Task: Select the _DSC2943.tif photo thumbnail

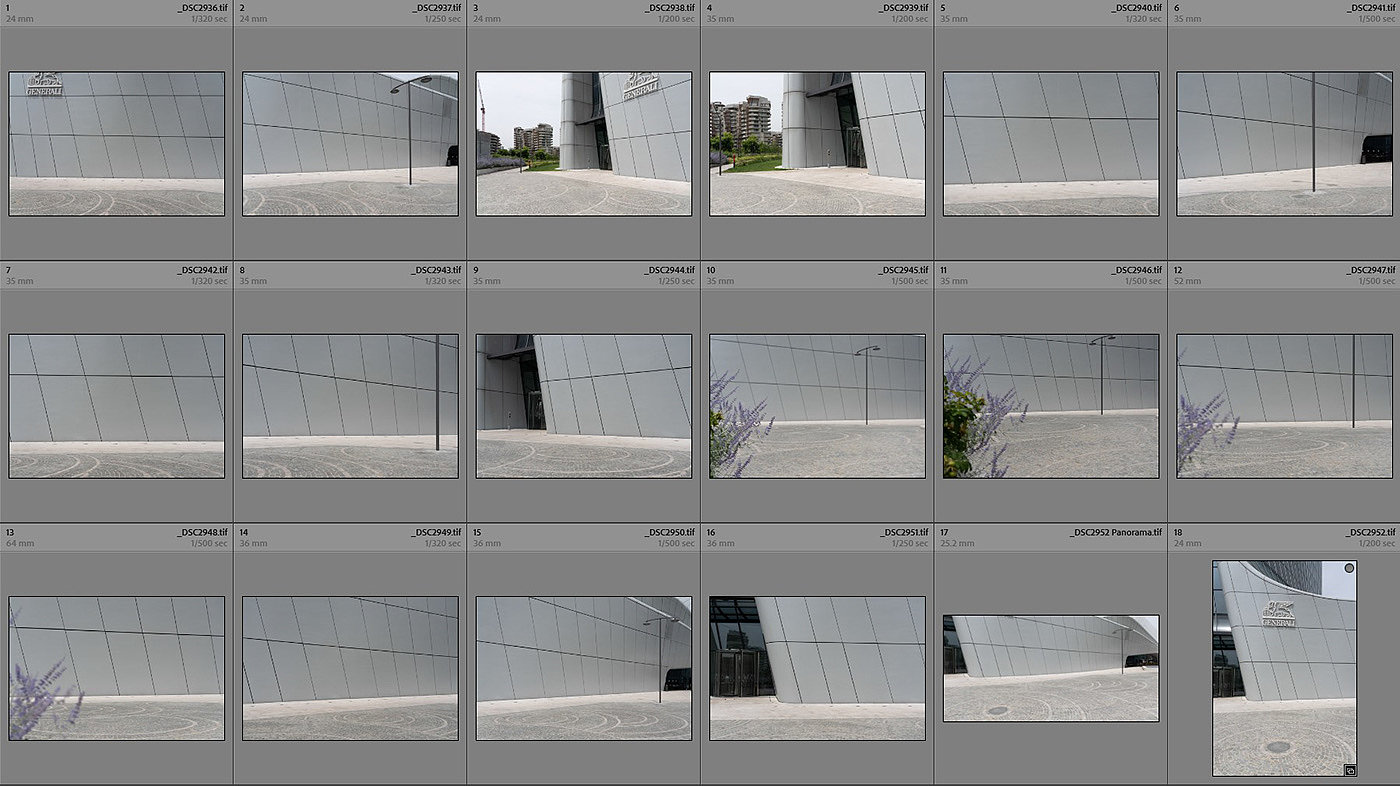Action: (x=350, y=406)
